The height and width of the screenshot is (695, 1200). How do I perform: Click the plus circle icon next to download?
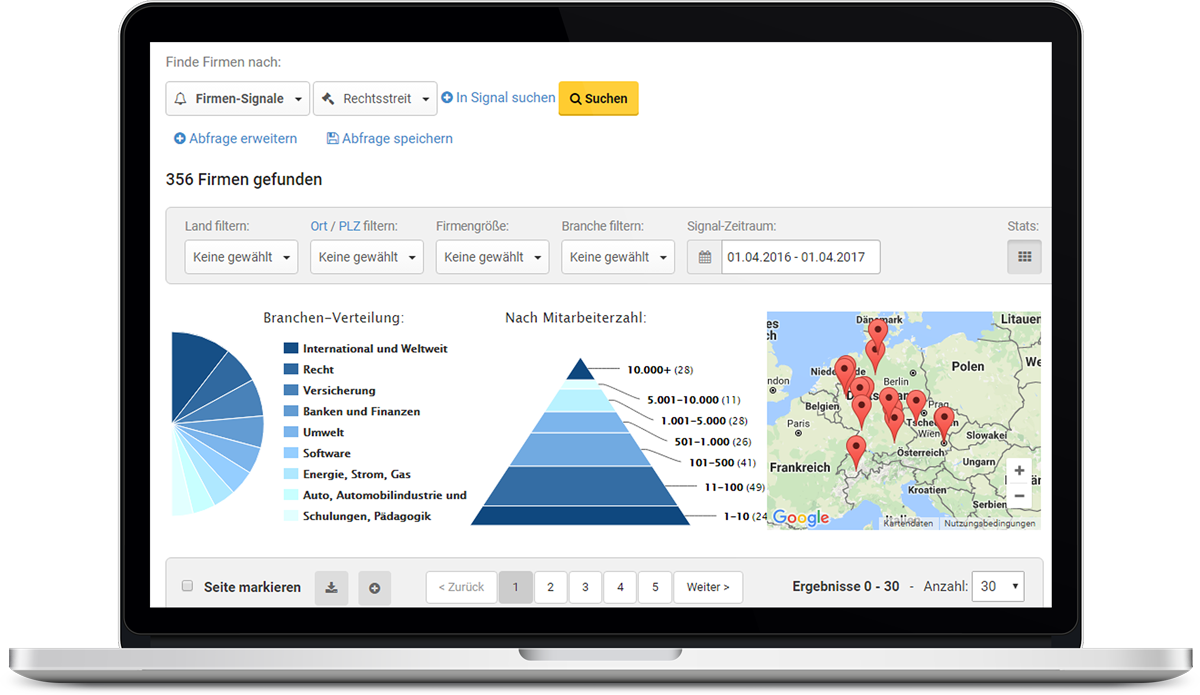click(375, 588)
